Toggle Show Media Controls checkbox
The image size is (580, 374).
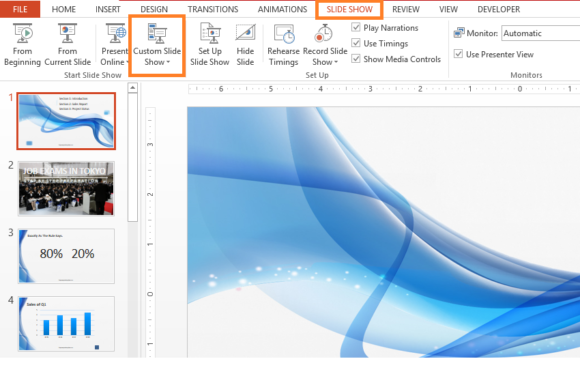pyautogui.click(x=356, y=59)
